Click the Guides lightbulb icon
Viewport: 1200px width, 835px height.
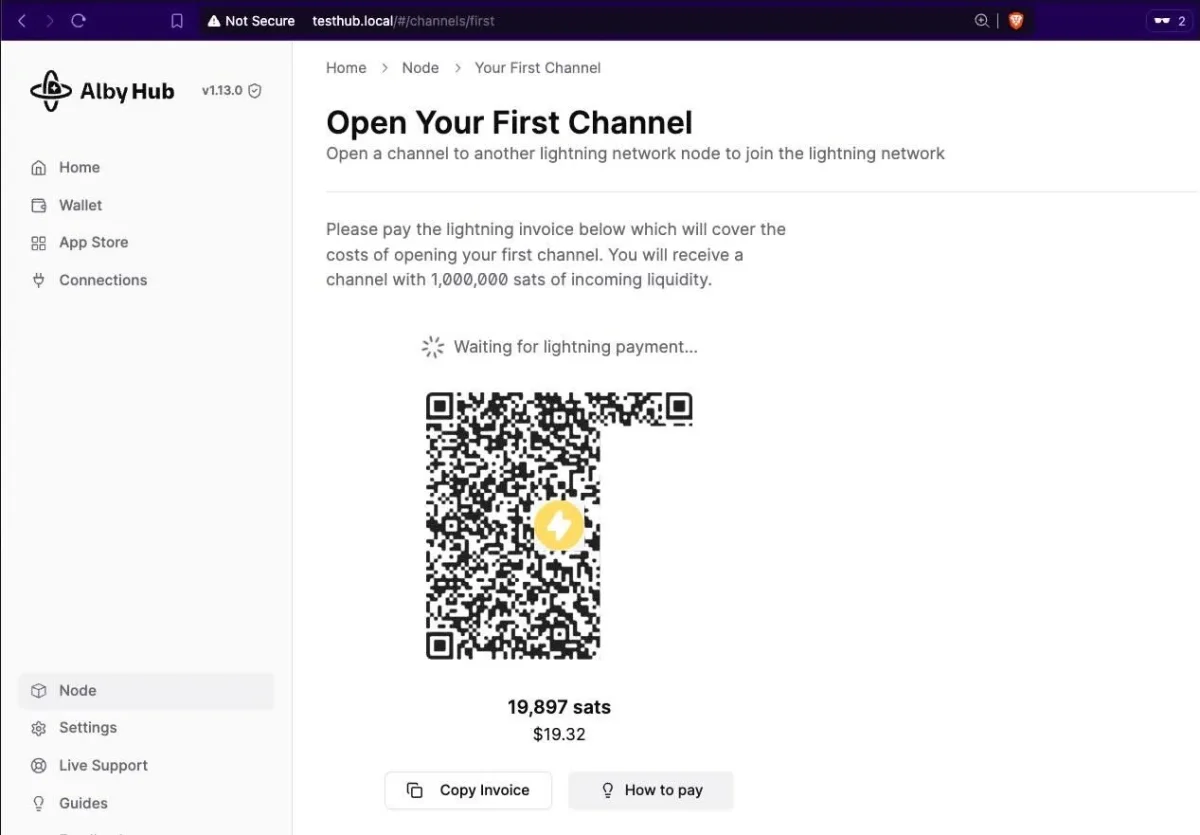(39, 803)
